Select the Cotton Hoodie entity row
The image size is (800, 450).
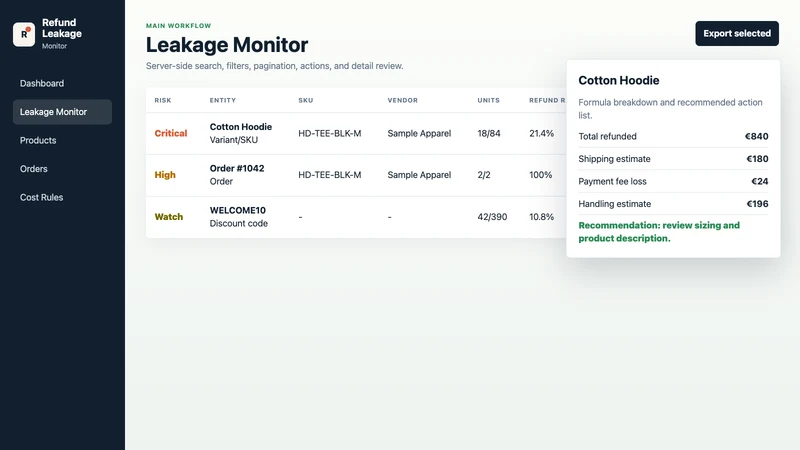(x=356, y=133)
